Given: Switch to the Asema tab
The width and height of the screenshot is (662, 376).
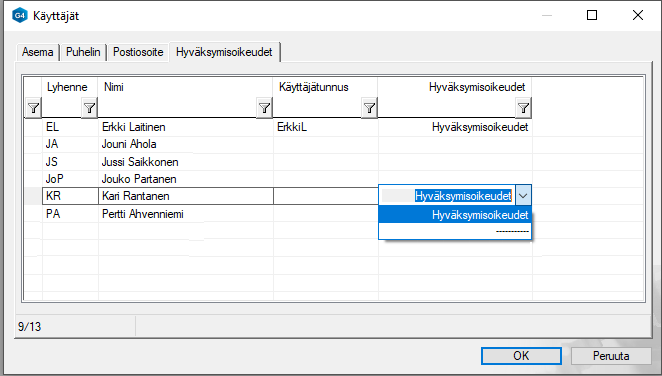Looking at the screenshot, I should [38, 52].
